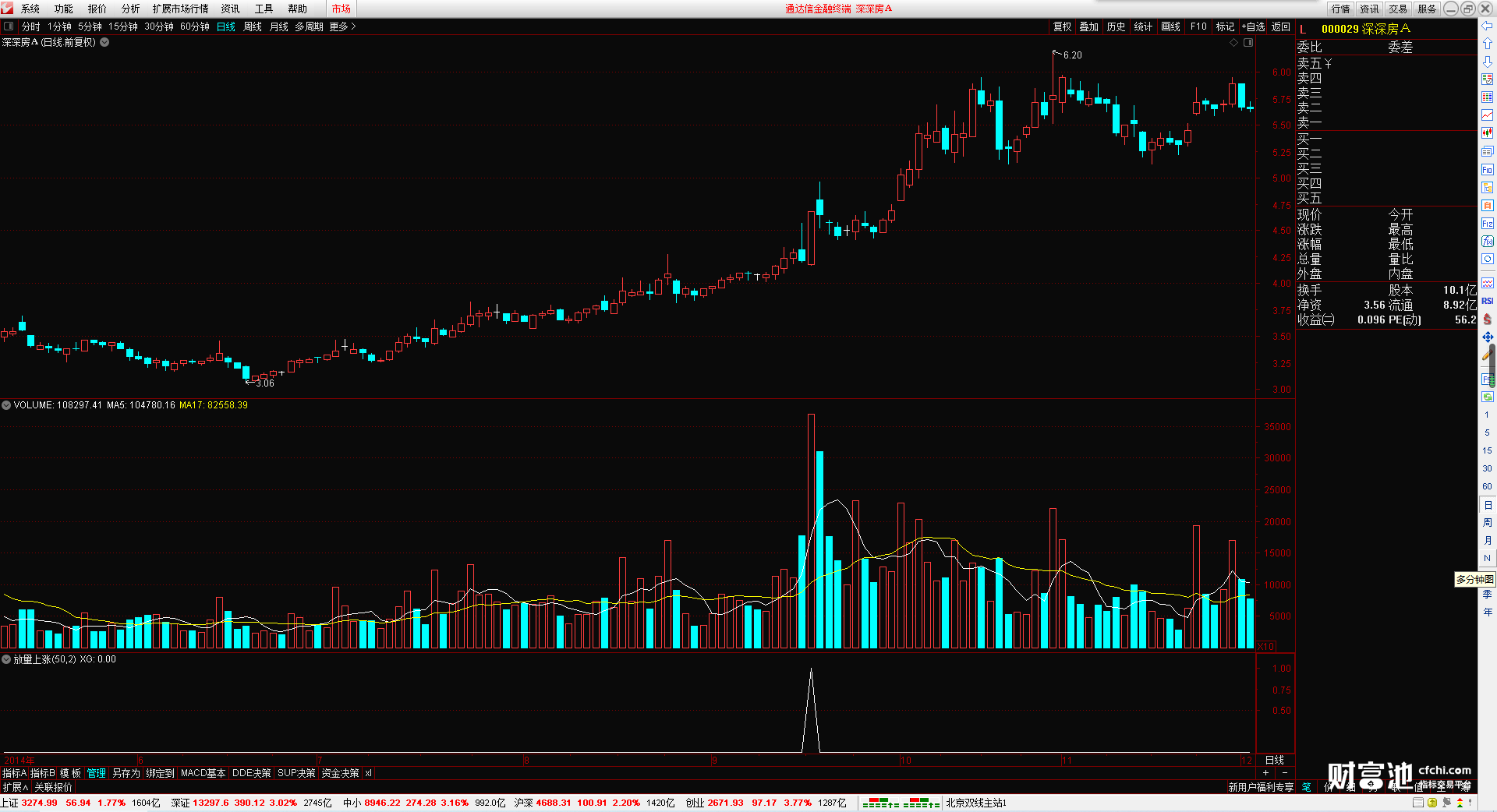Click the vertical scrollbar handle on right toolbar

coord(1493,366)
